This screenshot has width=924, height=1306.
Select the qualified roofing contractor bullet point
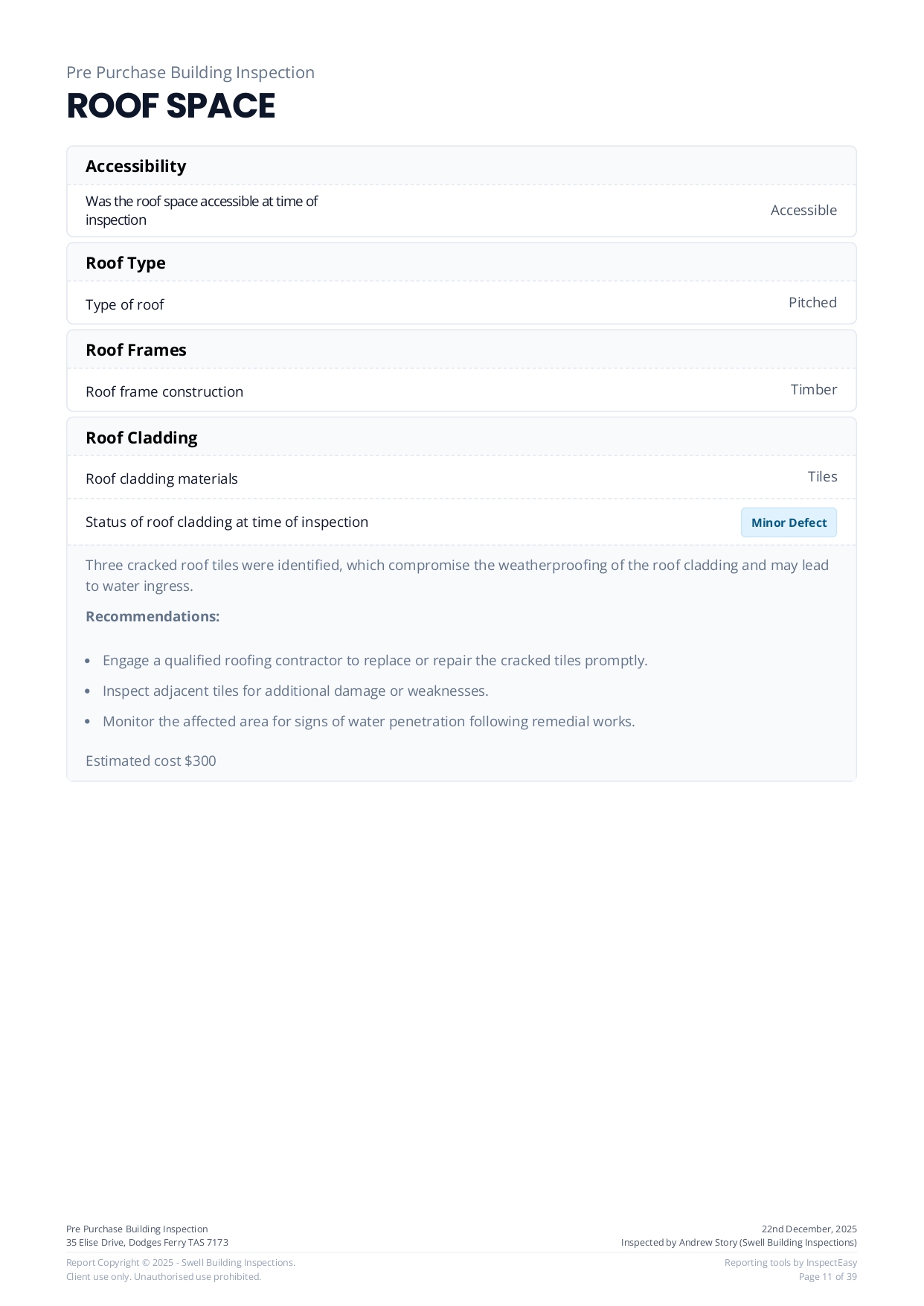click(x=375, y=661)
